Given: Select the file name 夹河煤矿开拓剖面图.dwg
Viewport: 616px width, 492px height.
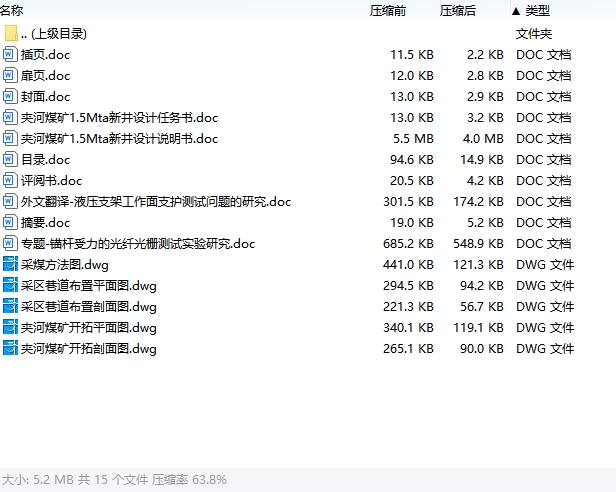Looking at the screenshot, I should pyautogui.click(x=89, y=349).
